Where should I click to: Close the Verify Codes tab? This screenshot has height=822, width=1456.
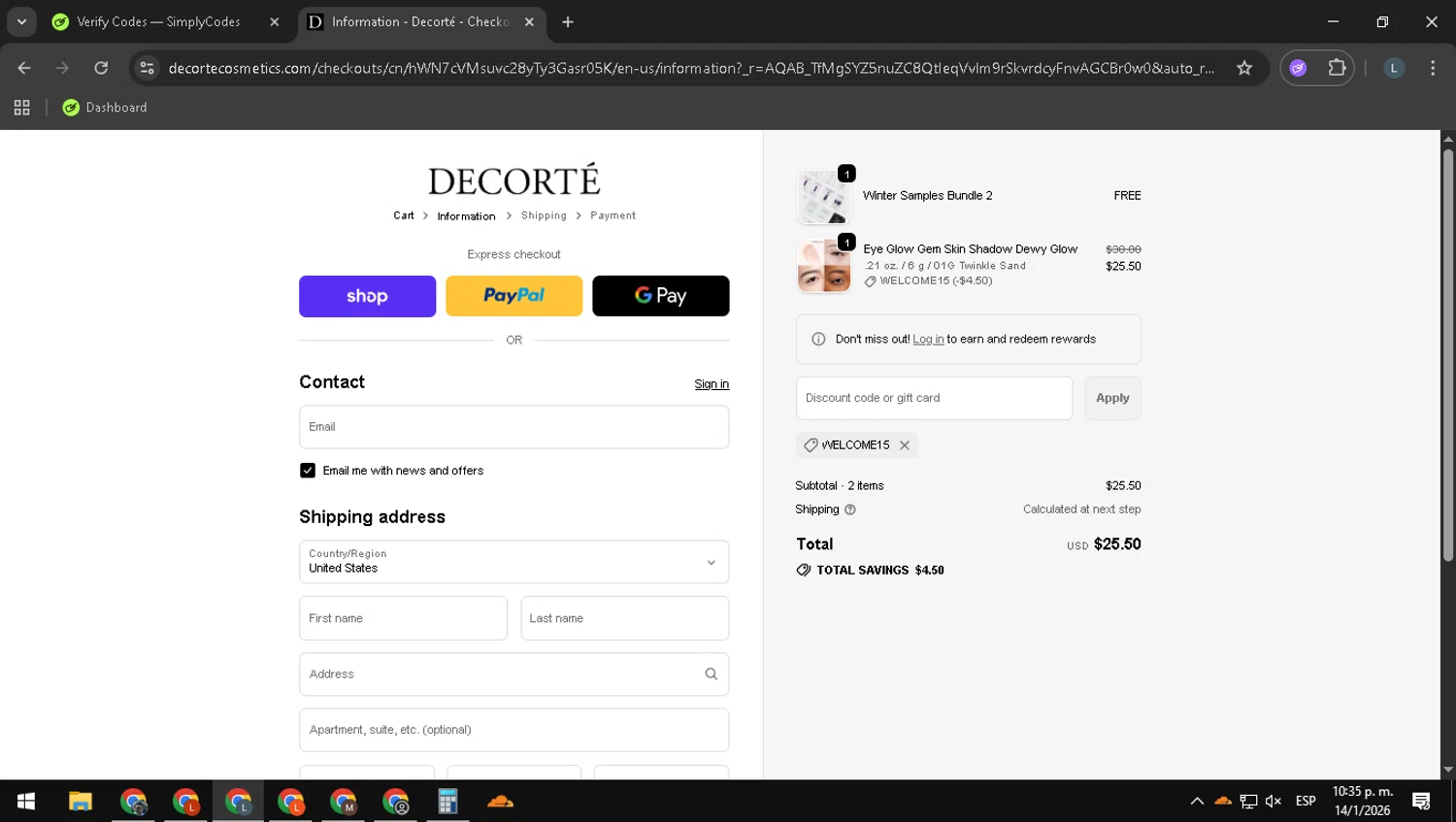click(x=275, y=21)
